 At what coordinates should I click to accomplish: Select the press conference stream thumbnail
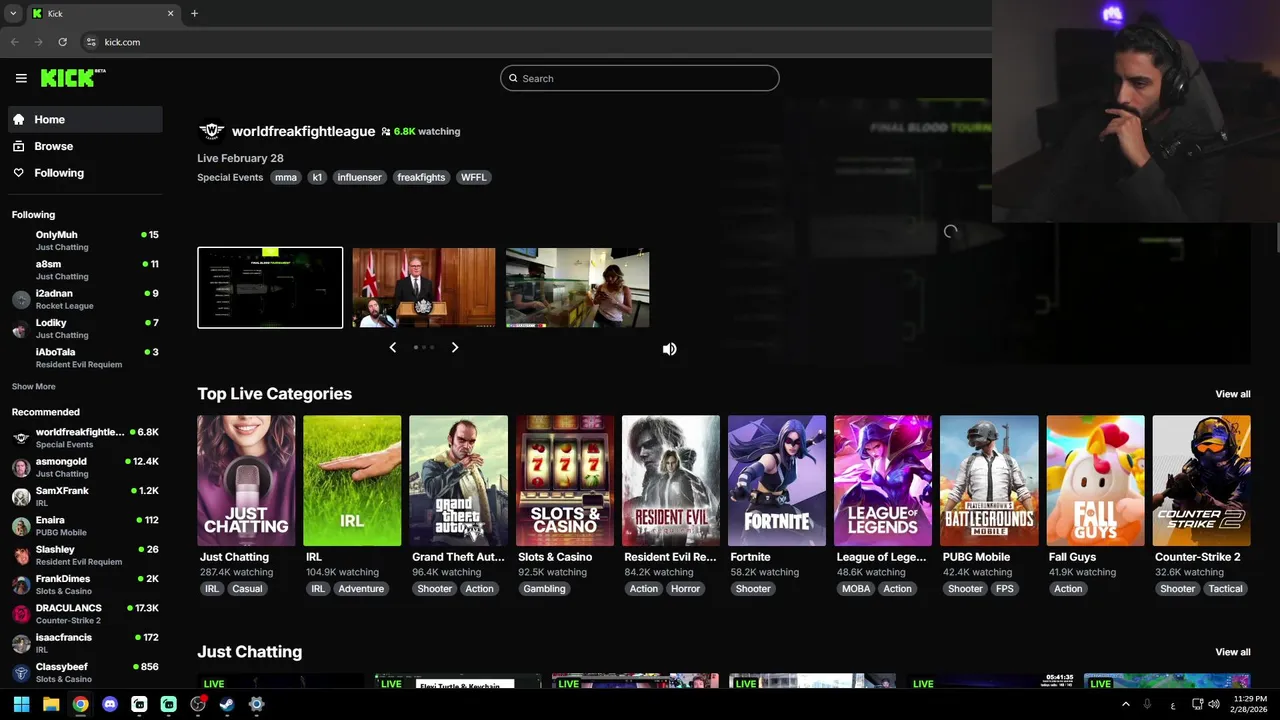(x=424, y=287)
